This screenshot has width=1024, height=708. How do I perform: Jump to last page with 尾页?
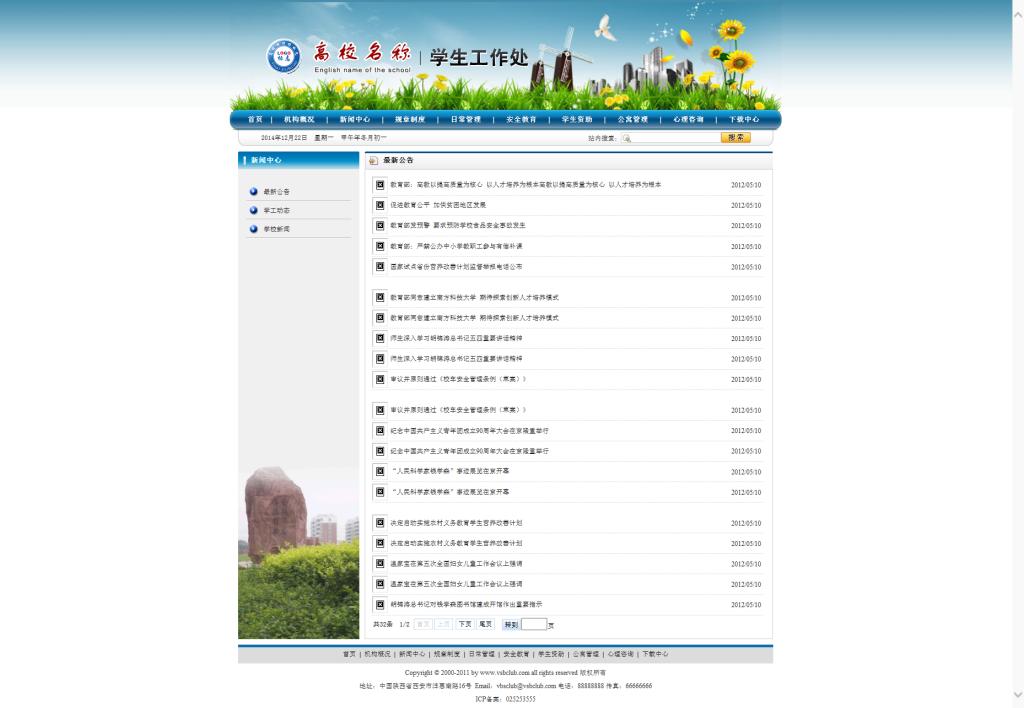coord(485,624)
